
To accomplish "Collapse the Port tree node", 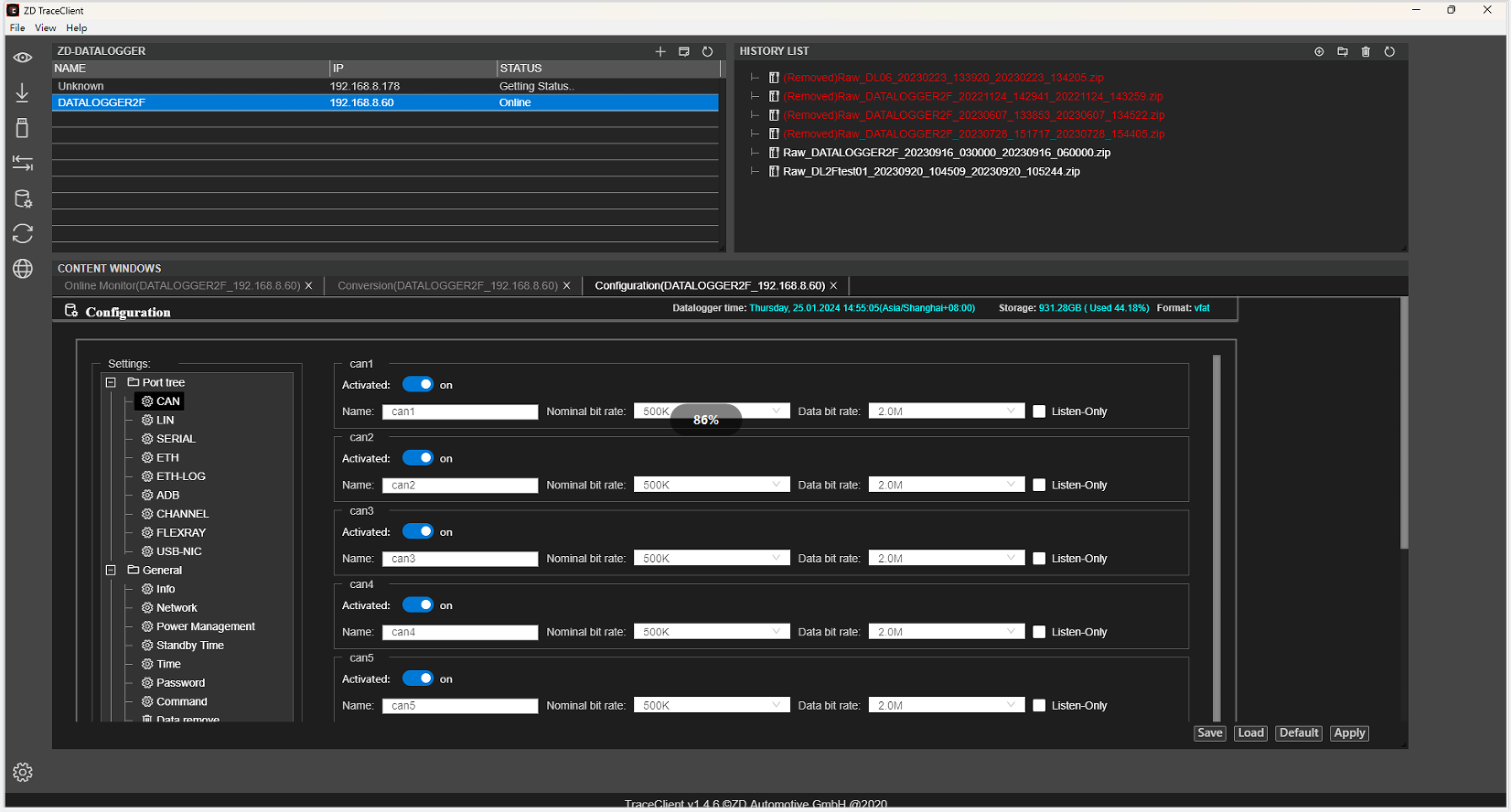I will pos(111,382).
